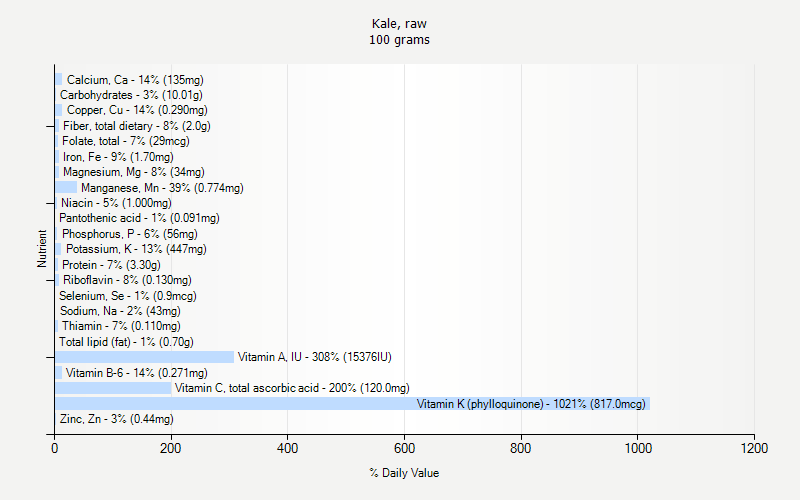Select the Carbohydrates - 3% label

pos(131,95)
